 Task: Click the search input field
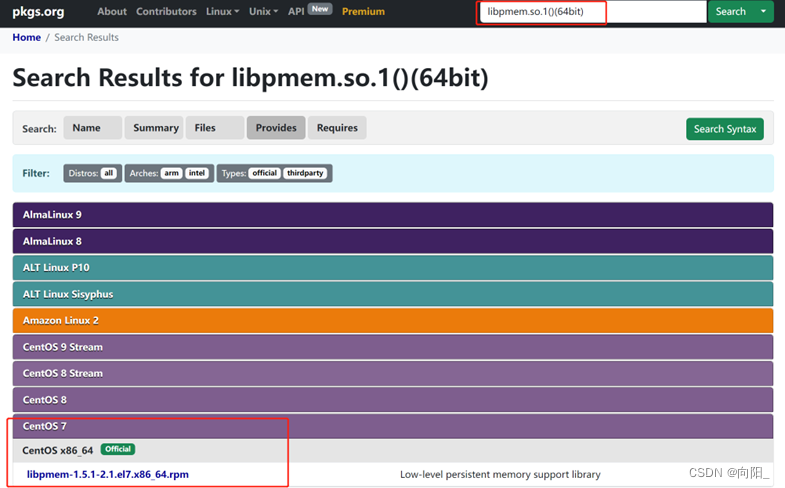tap(593, 12)
